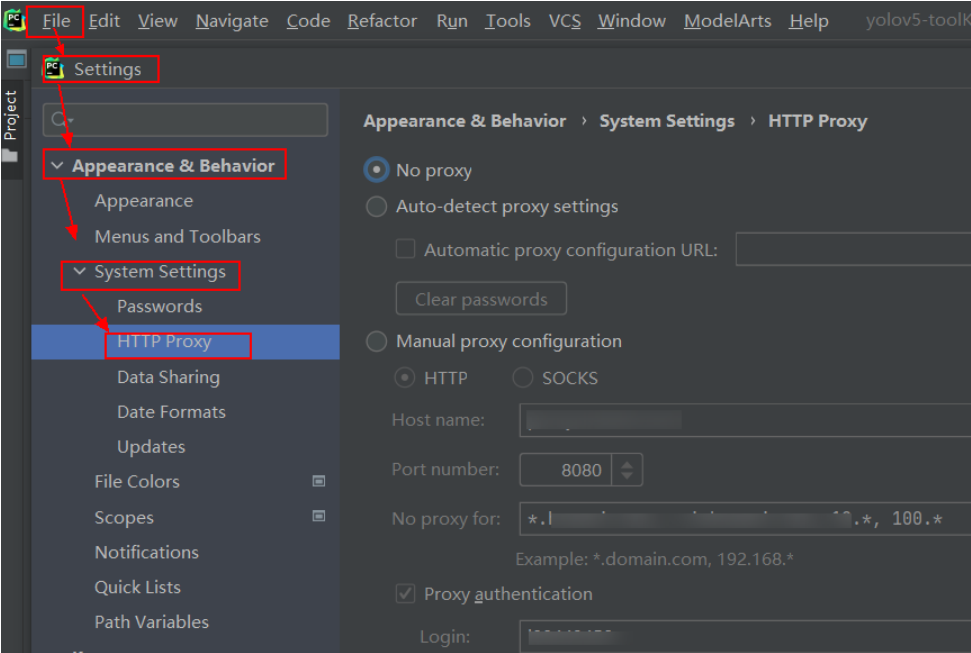Open the Window menu
This screenshot has width=971, height=653.
(632, 21)
